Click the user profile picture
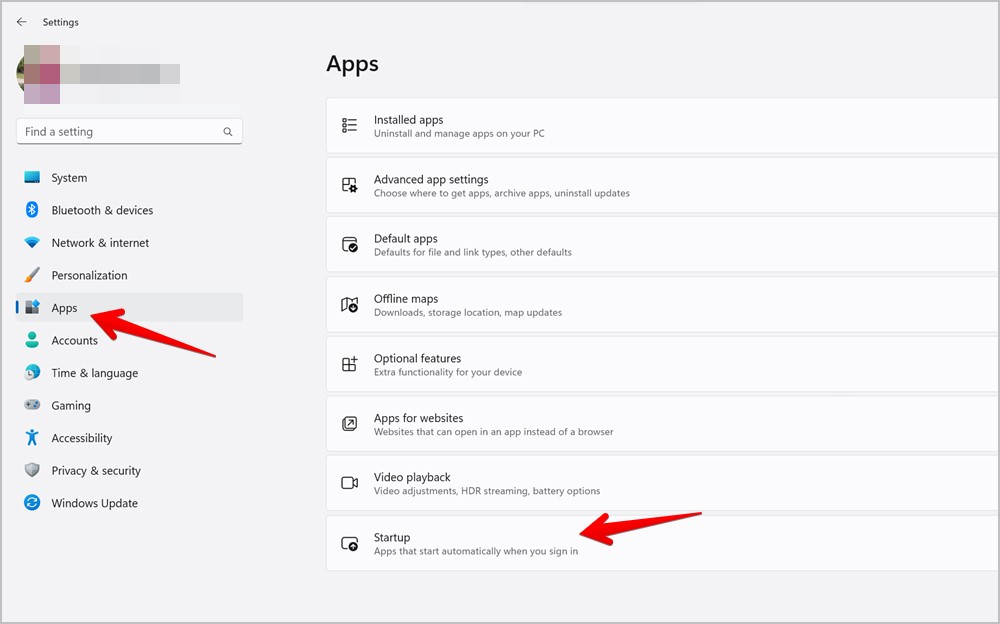This screenshot has height=624, width=1000. (x=38, y=74)
